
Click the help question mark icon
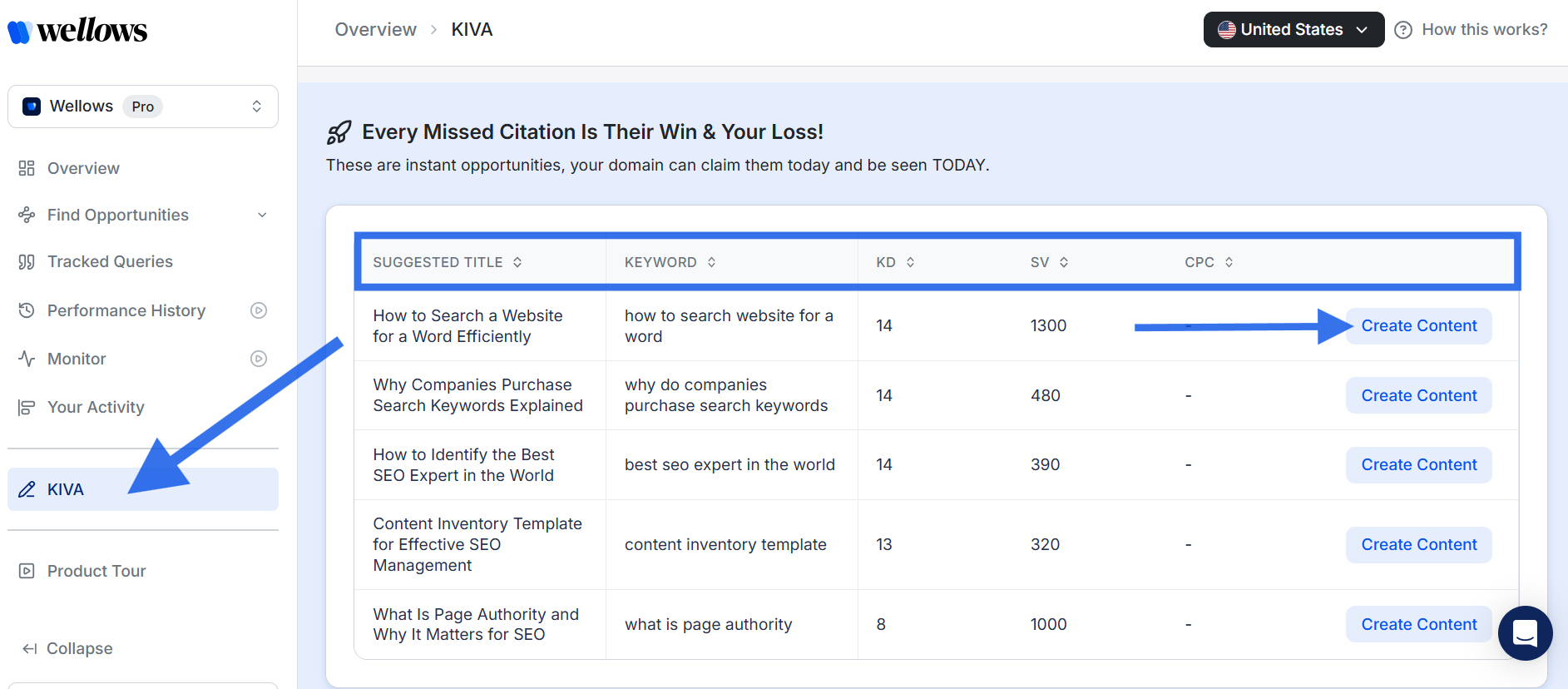1402,30
